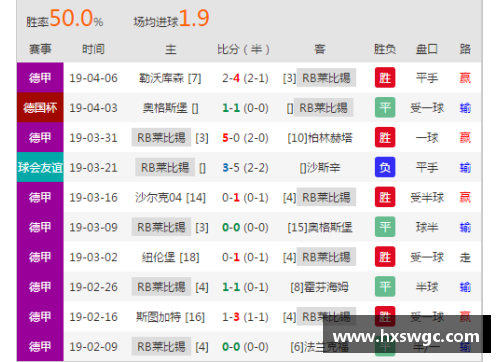Click the score 2-4 (2-1)
The image size is (500, 362).
tap(245, 78)
